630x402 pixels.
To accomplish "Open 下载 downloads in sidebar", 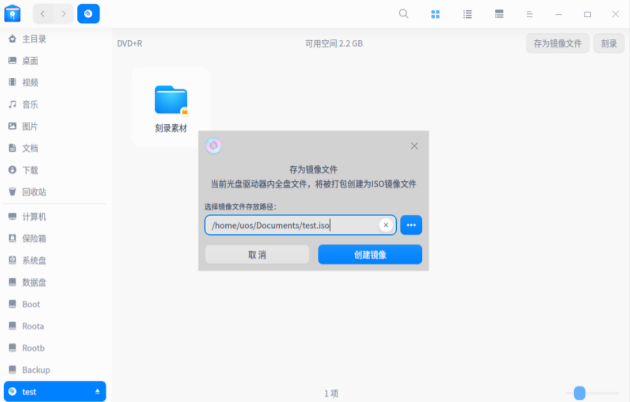I will (x=55, y=170).
